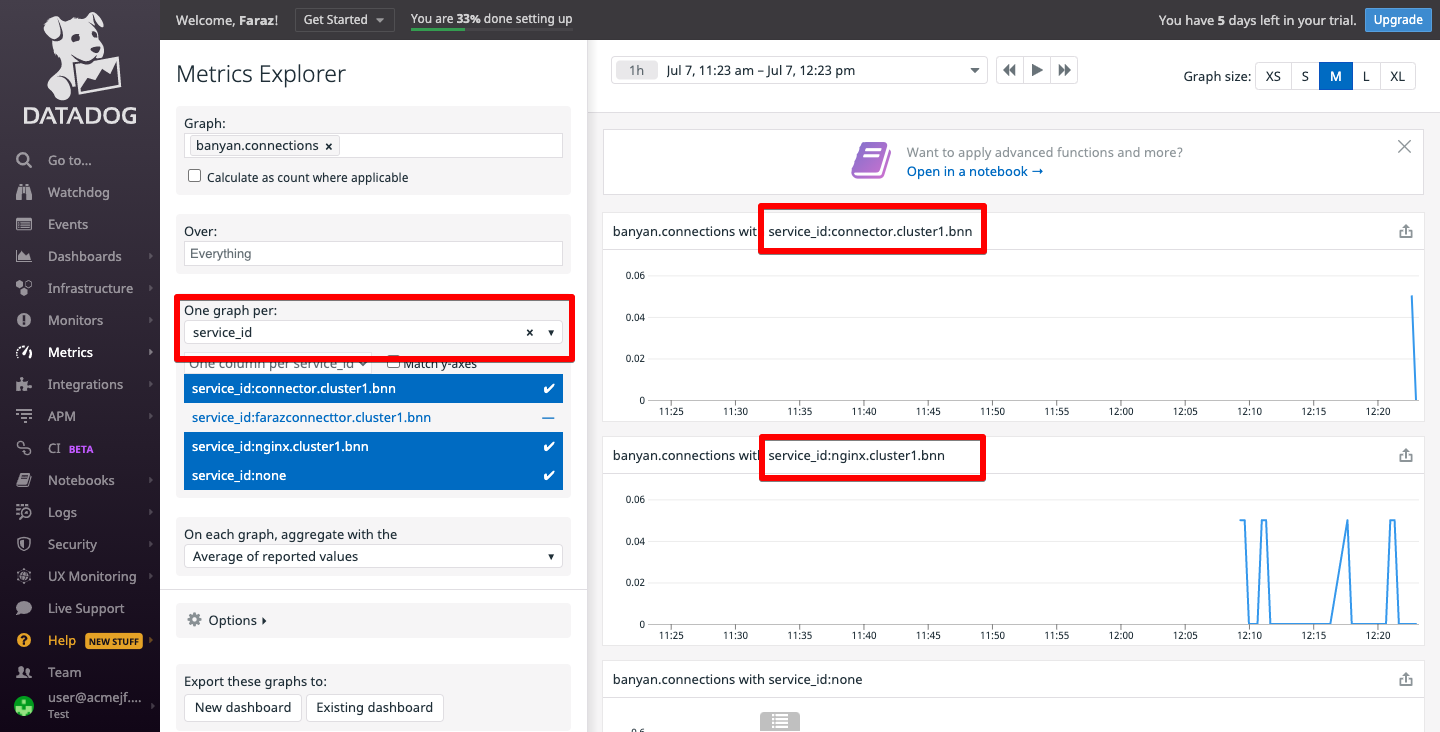Expand the Average of reported values dropdown
This screenshot has width=1440, height=732.
click(373, 556)
